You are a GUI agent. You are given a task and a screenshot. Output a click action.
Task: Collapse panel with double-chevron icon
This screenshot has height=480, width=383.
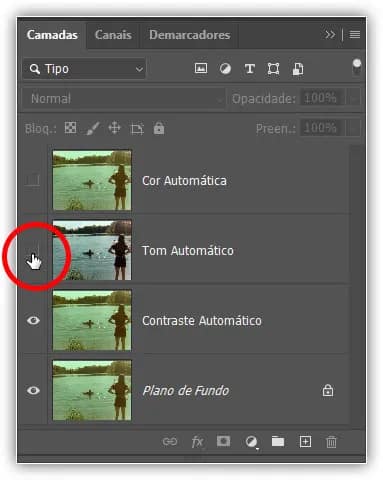330,35
